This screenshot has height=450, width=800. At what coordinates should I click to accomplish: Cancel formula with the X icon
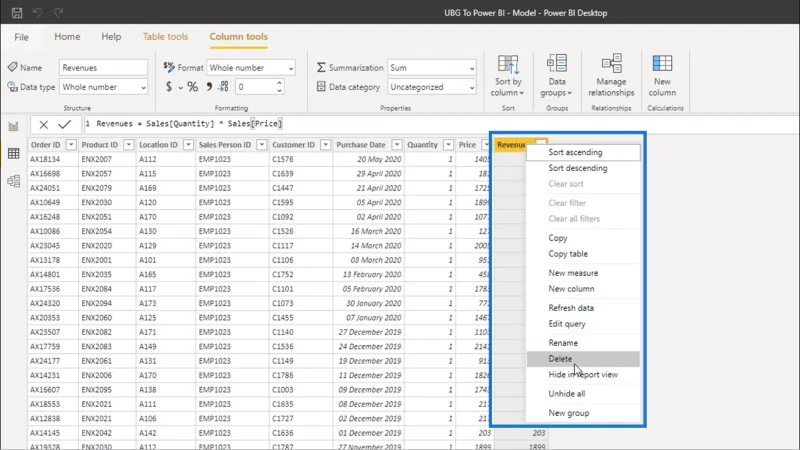click(43, 124)
